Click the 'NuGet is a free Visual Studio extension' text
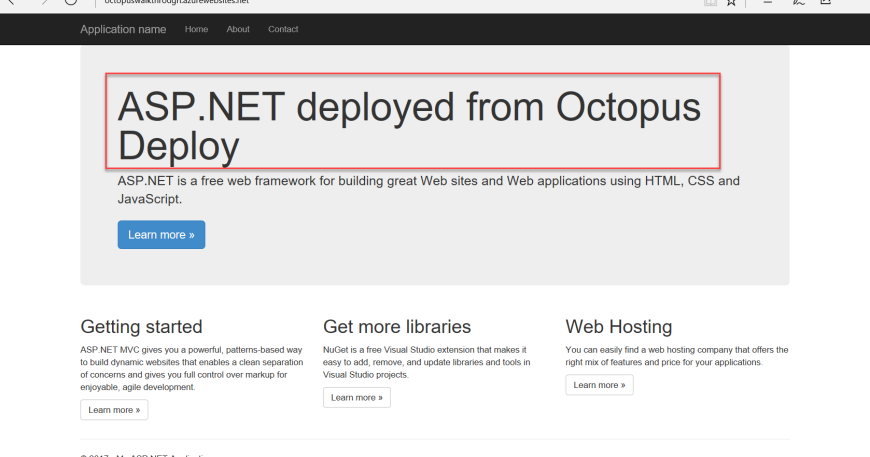 [x=427, y=362]
